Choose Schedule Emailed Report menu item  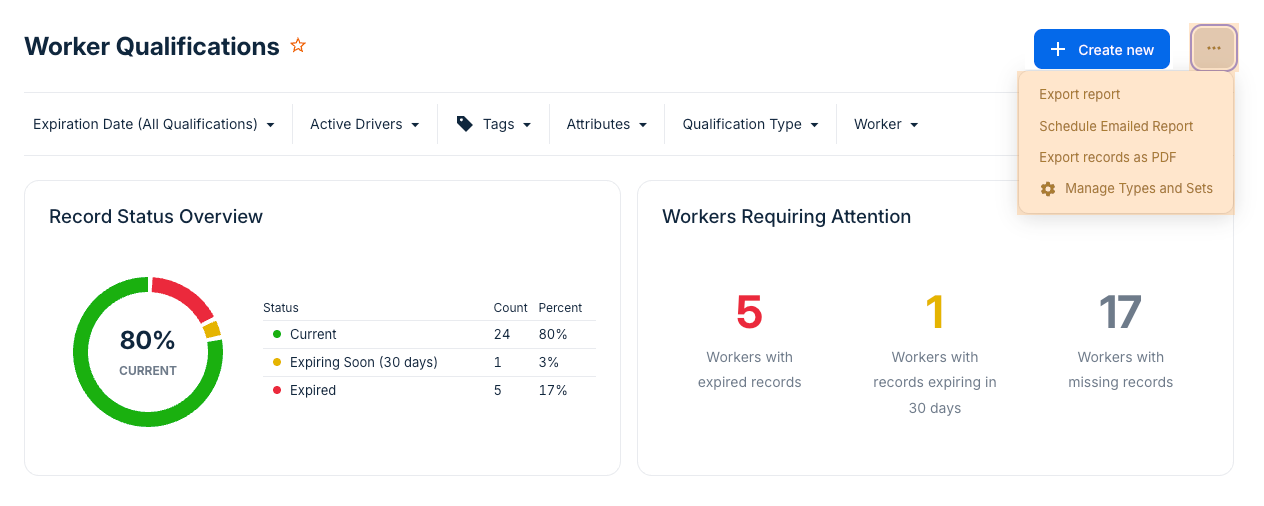point(1116,126)
